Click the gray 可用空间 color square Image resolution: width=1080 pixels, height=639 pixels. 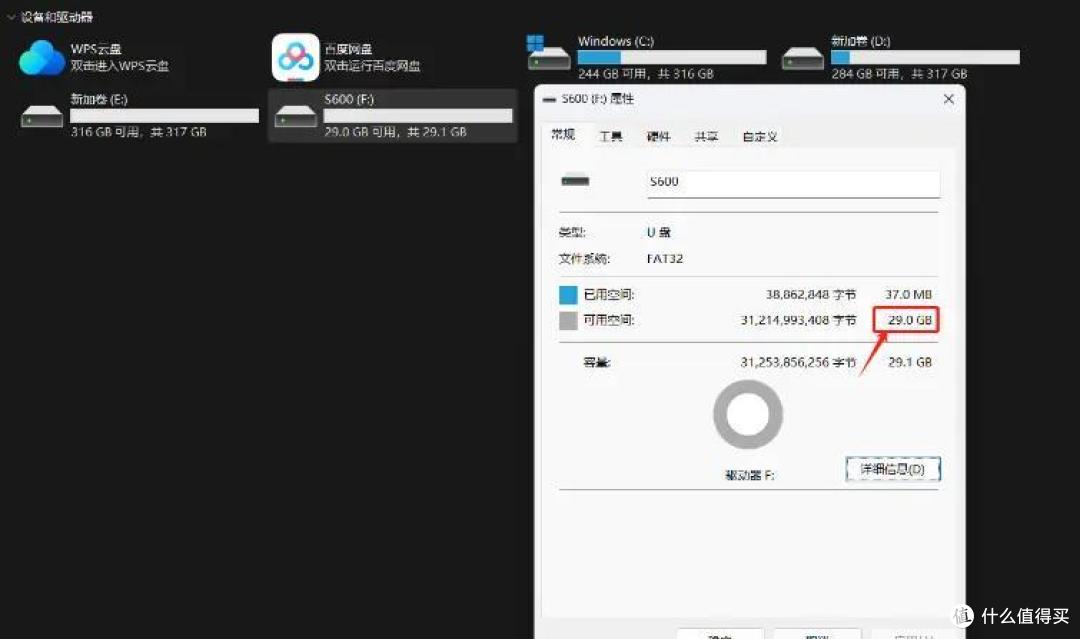(568, 321)
